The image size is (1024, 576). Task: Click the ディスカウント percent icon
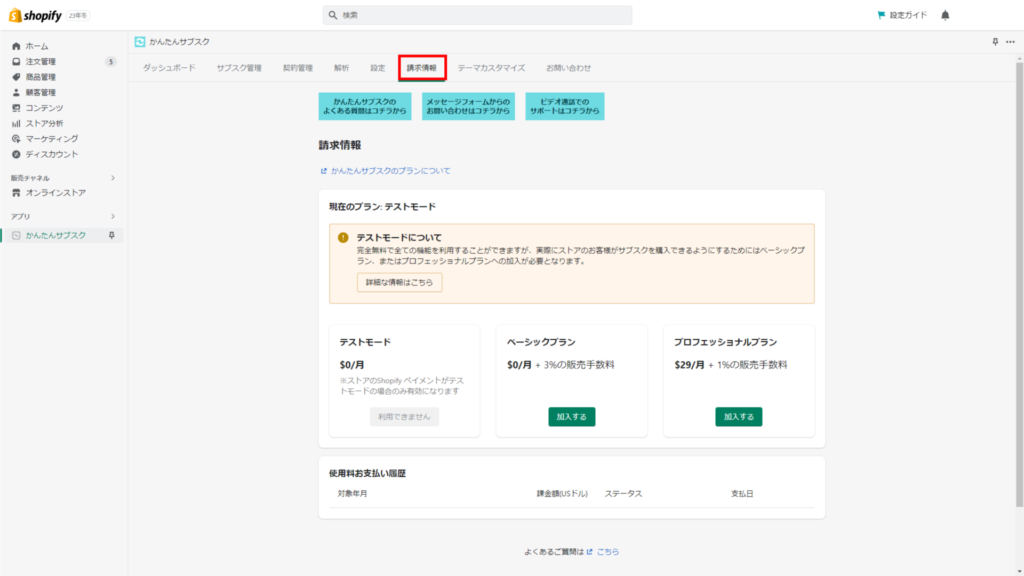coord(16,154)
